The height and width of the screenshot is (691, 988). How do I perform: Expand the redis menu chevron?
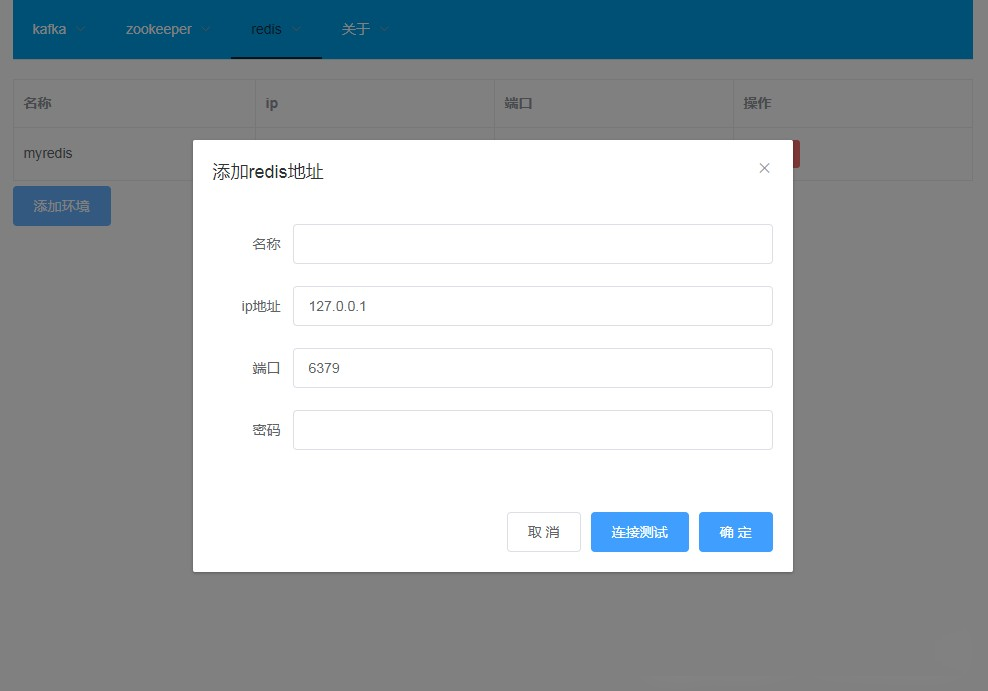click(296, 29)
